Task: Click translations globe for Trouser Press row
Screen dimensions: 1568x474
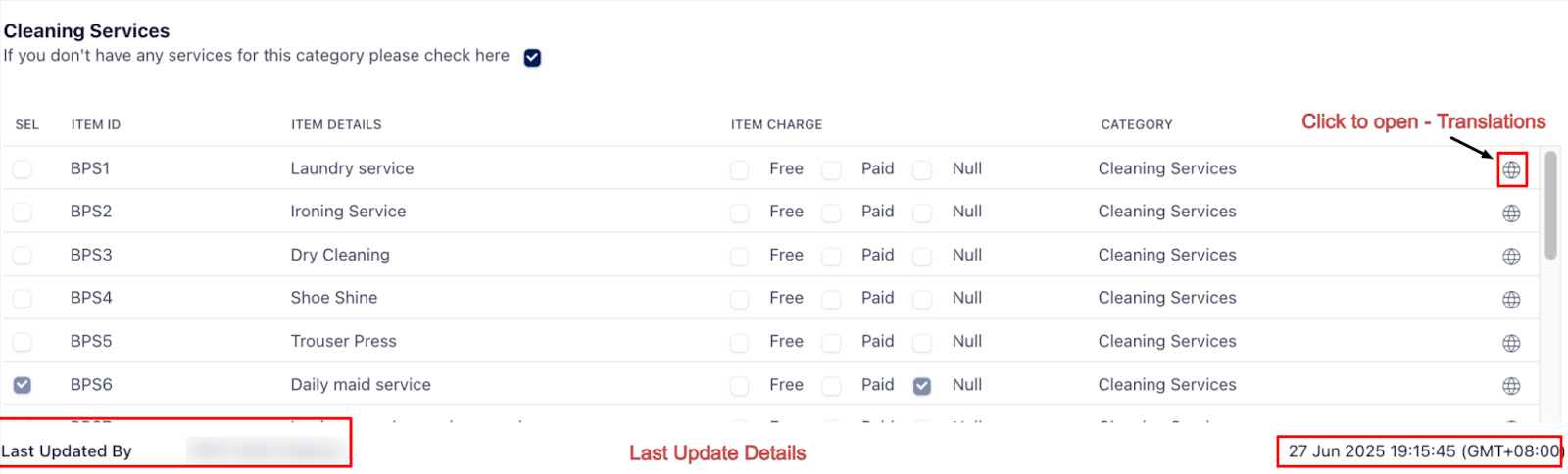Action: coord(1511,343)
